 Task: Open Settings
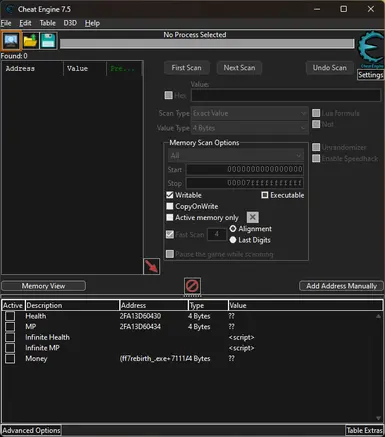pyautogui.click(x=371, y=75)
